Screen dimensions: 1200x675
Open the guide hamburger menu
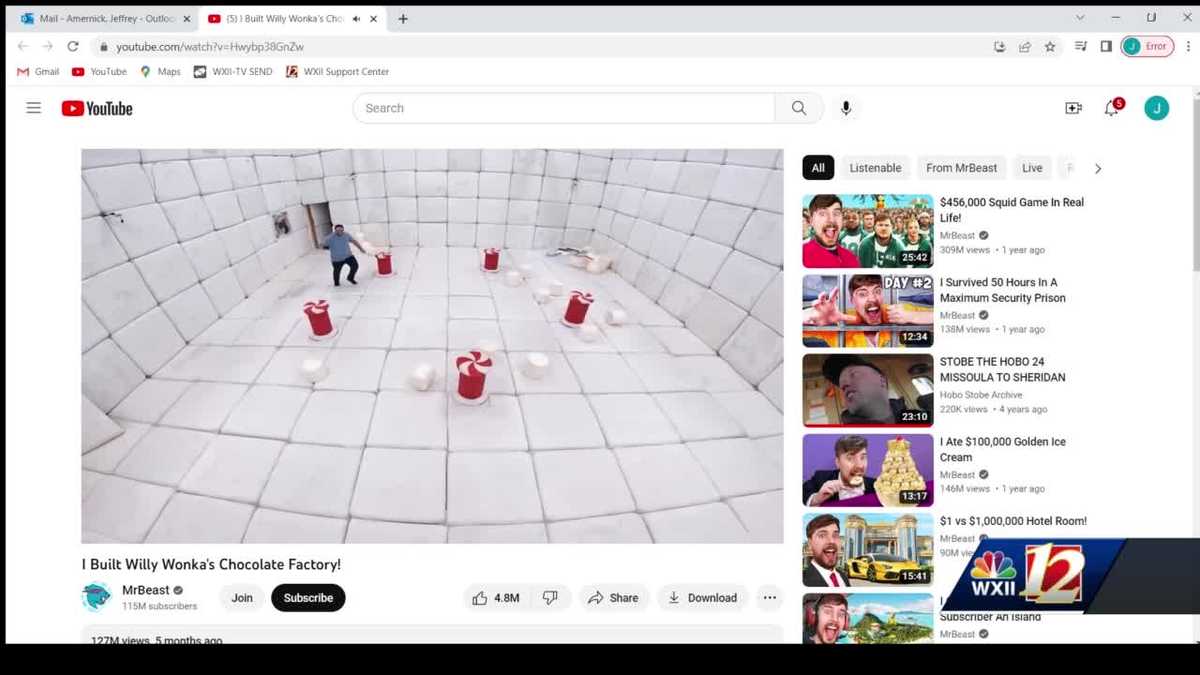33,107
